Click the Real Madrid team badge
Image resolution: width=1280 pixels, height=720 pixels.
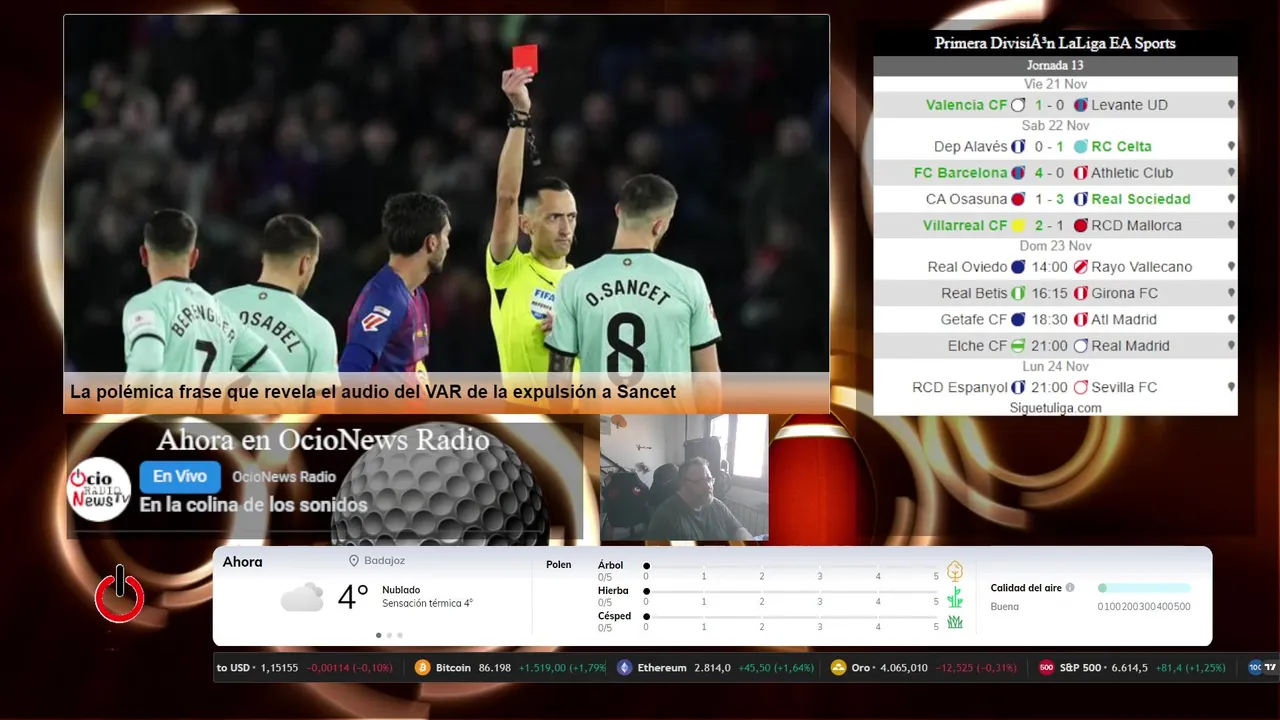click(1080, 346)
